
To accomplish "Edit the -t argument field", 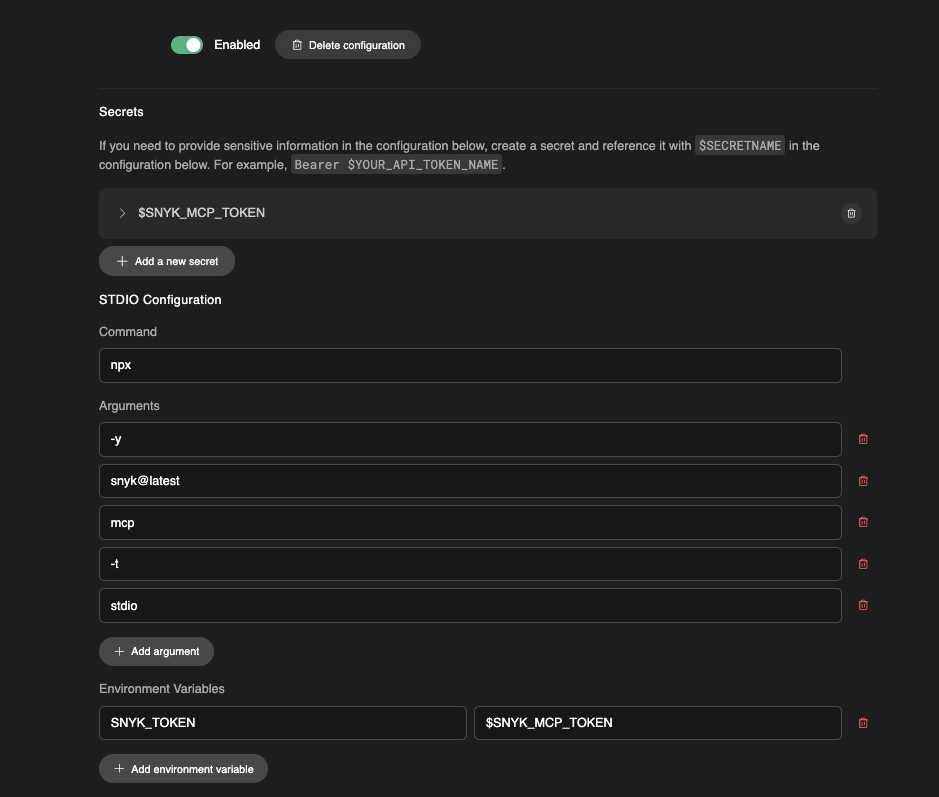I will pyautogui.click(x=470, y=564).
